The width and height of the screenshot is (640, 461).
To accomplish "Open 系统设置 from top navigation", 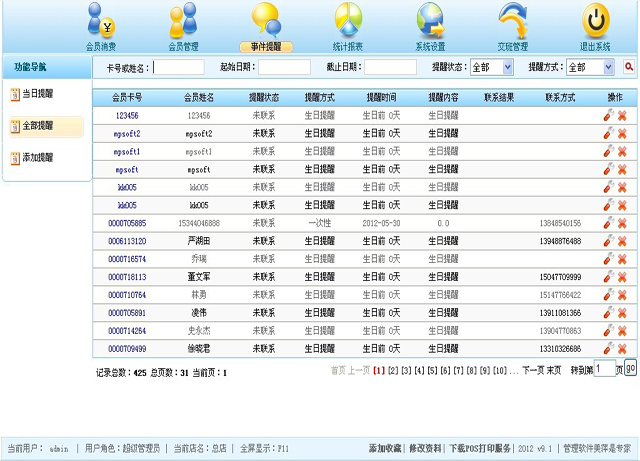I will [430, 25].
